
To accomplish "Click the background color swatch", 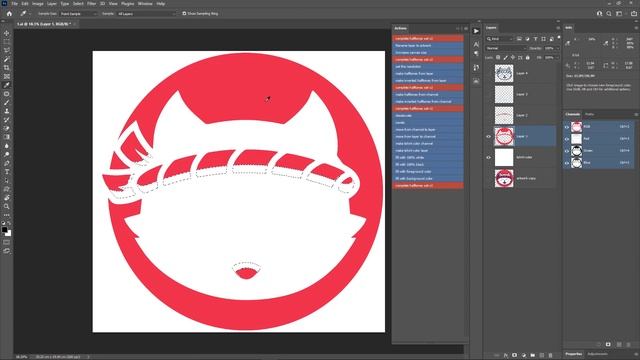I will click(x=9, y=233).
